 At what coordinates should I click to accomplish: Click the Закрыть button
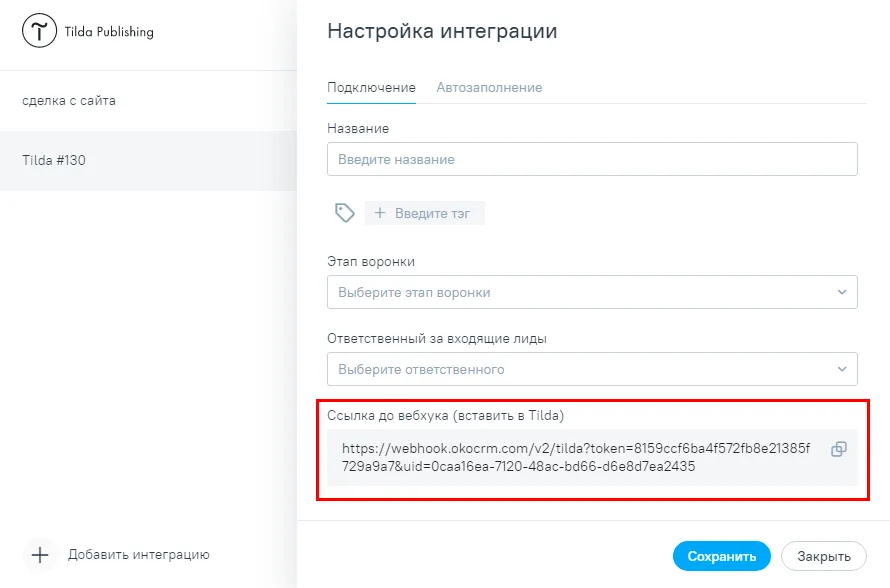pos(824,556)
